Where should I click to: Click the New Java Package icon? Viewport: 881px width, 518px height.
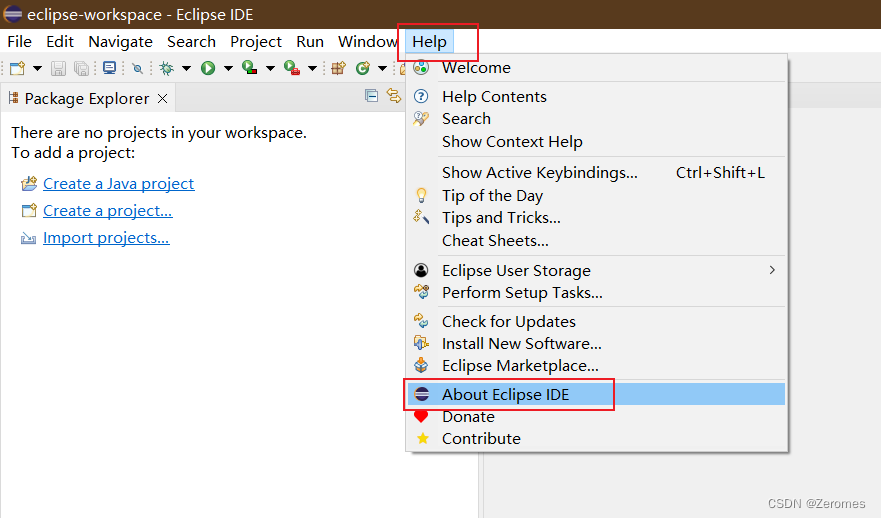click(338, 69)
